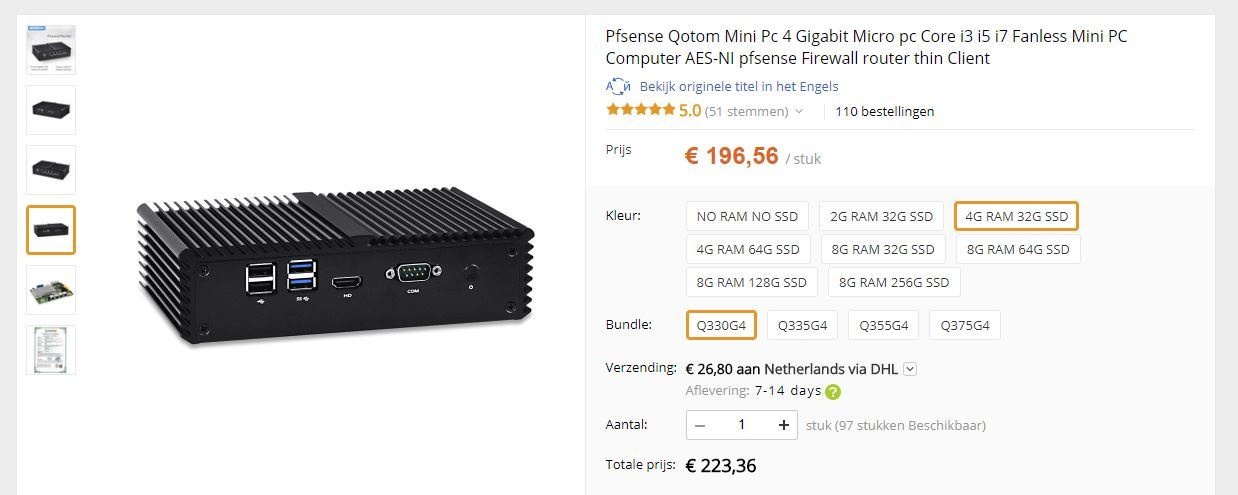Open the 51 stemmen reviews link

pos(746,111)
